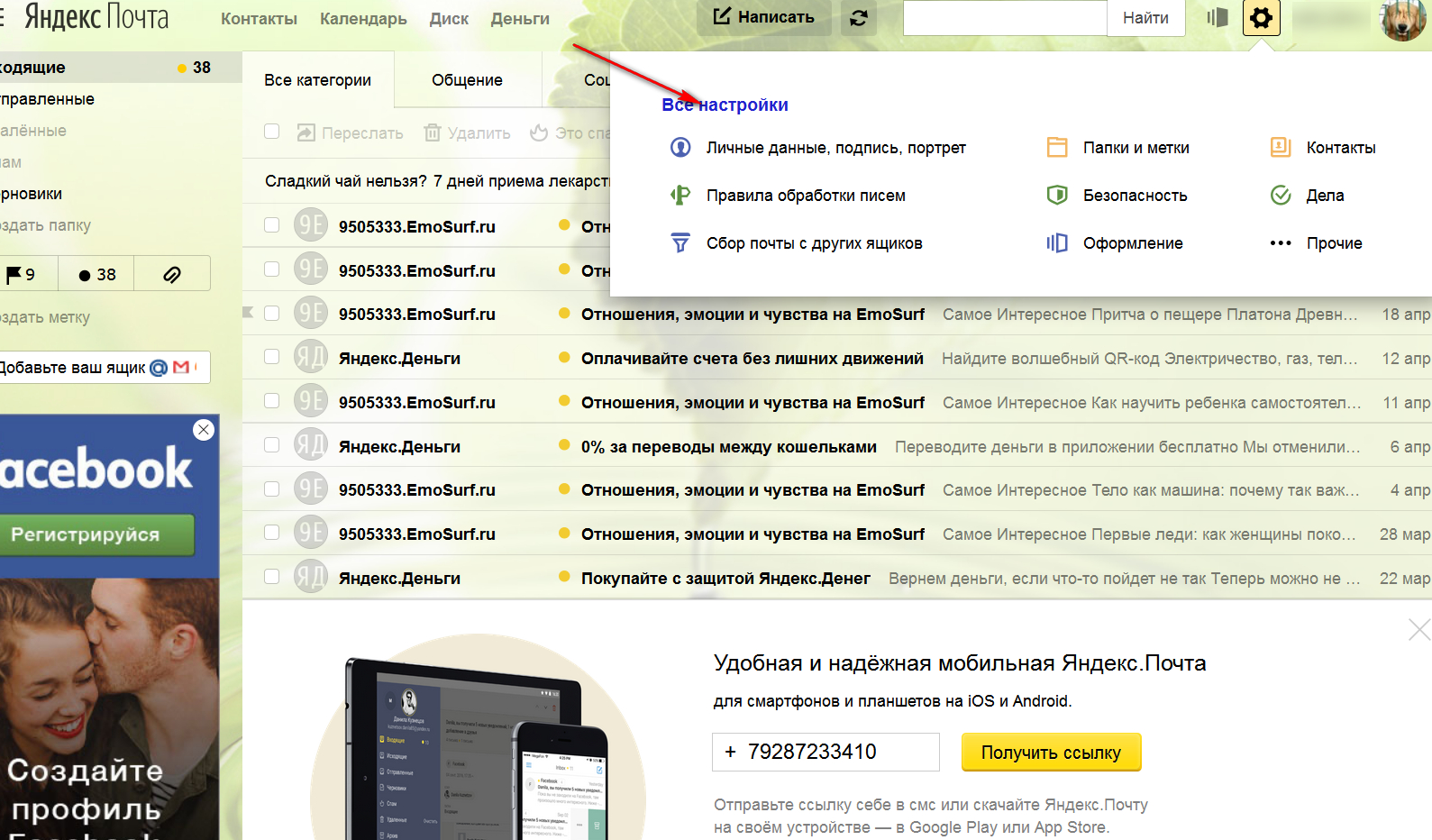Open the settings gear icon
1432x840 pixels.
pyautogui.click(x=1261, y=17)
